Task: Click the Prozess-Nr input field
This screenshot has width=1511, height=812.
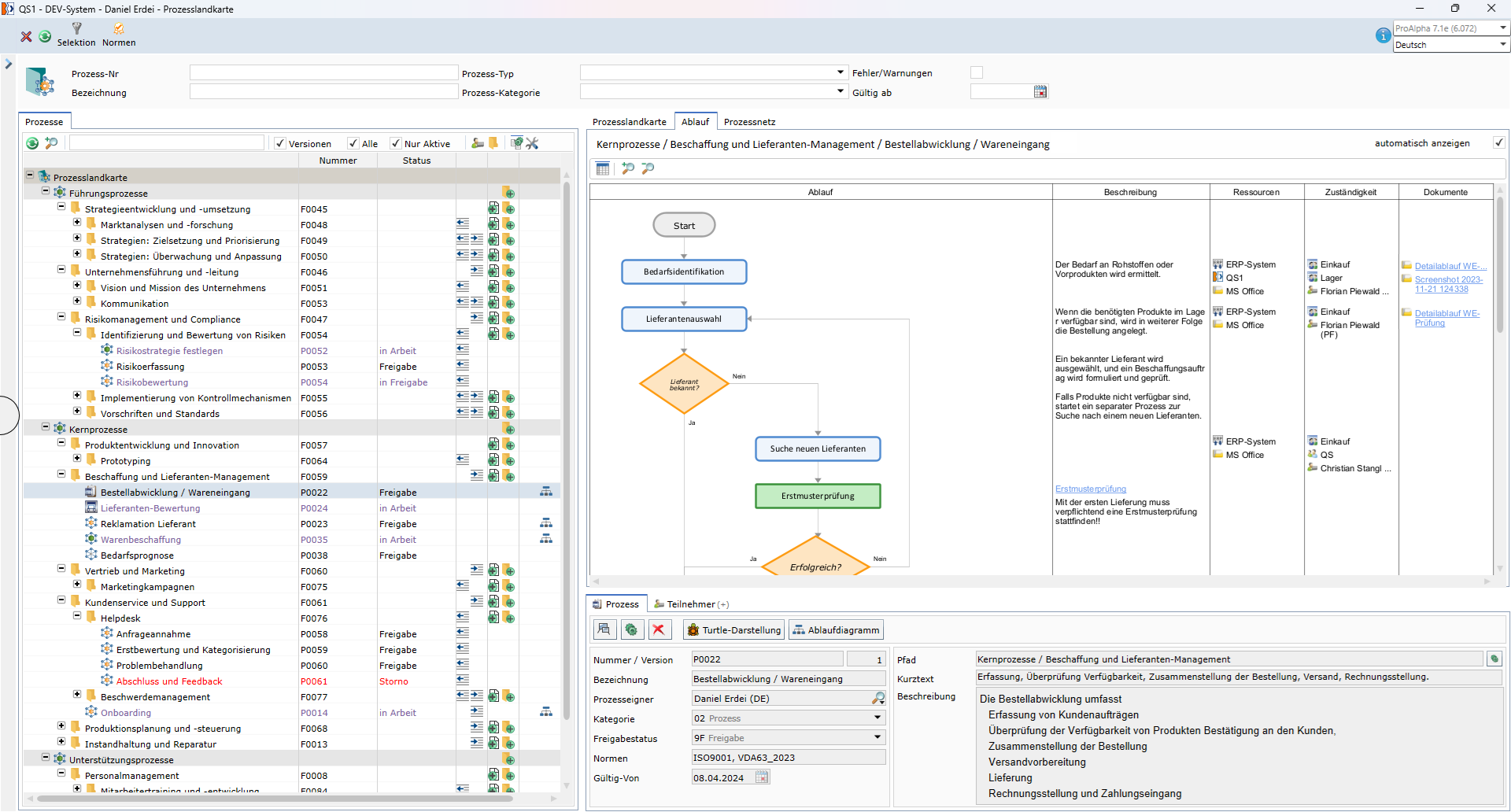Action: point(323,72)
